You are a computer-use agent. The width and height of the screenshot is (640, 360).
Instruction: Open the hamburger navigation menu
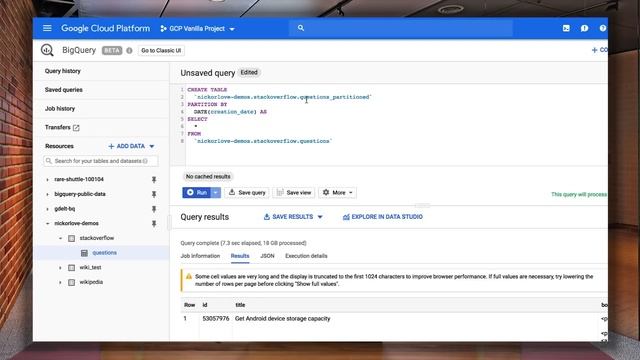coord(47,28)
